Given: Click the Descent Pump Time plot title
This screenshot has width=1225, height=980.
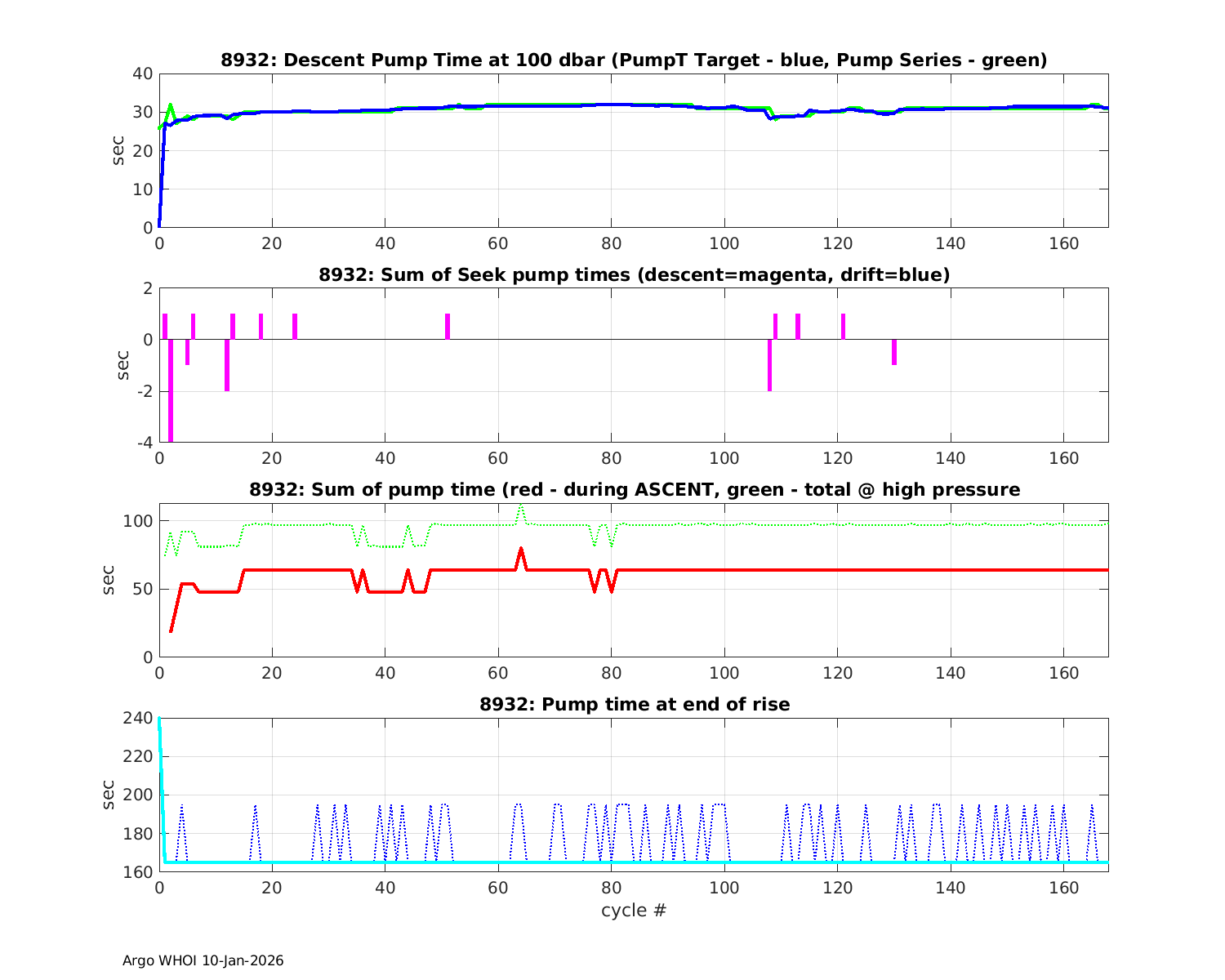Looking at the screenshot, I should [x=634, y=60].
